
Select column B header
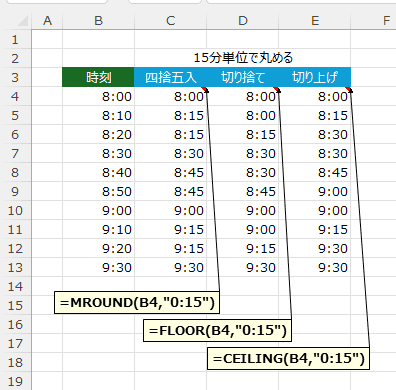98,21
